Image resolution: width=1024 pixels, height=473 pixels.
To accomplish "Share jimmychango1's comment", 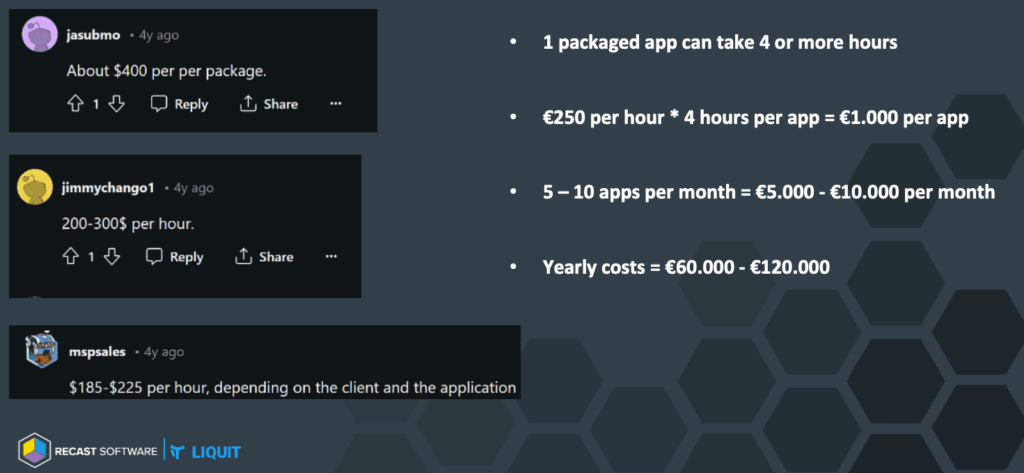I will 264,257.
